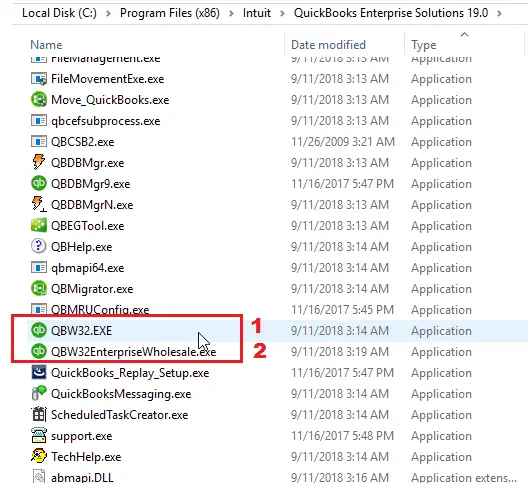Click the QBMRUConfig.exe file icon
Image resolution: width=528 pixels, height=490 pixels.
point(39,309)
